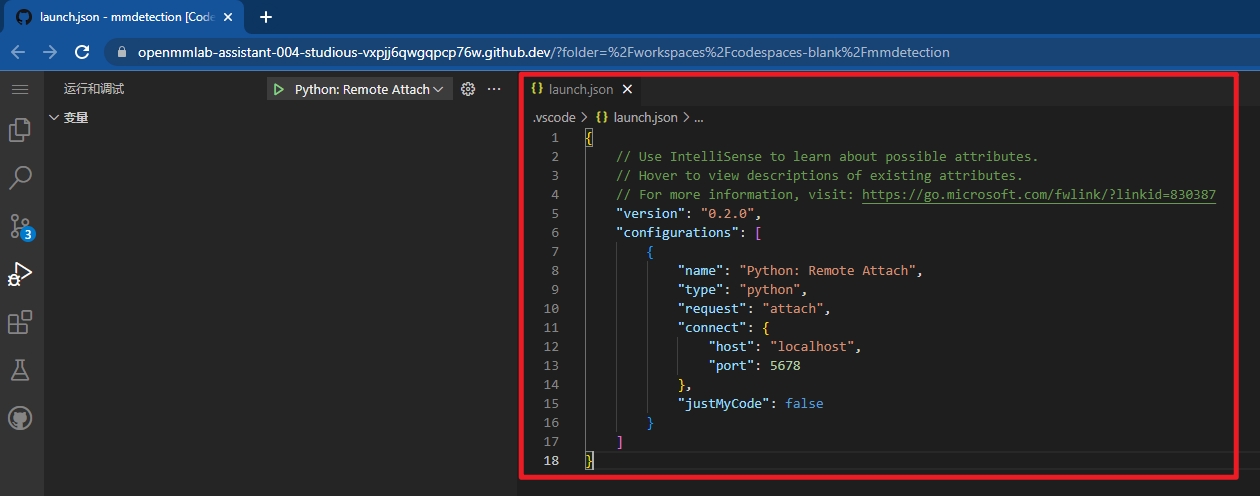
Task: Open the GitHub view in activity bar
Action: pos(20,418)
